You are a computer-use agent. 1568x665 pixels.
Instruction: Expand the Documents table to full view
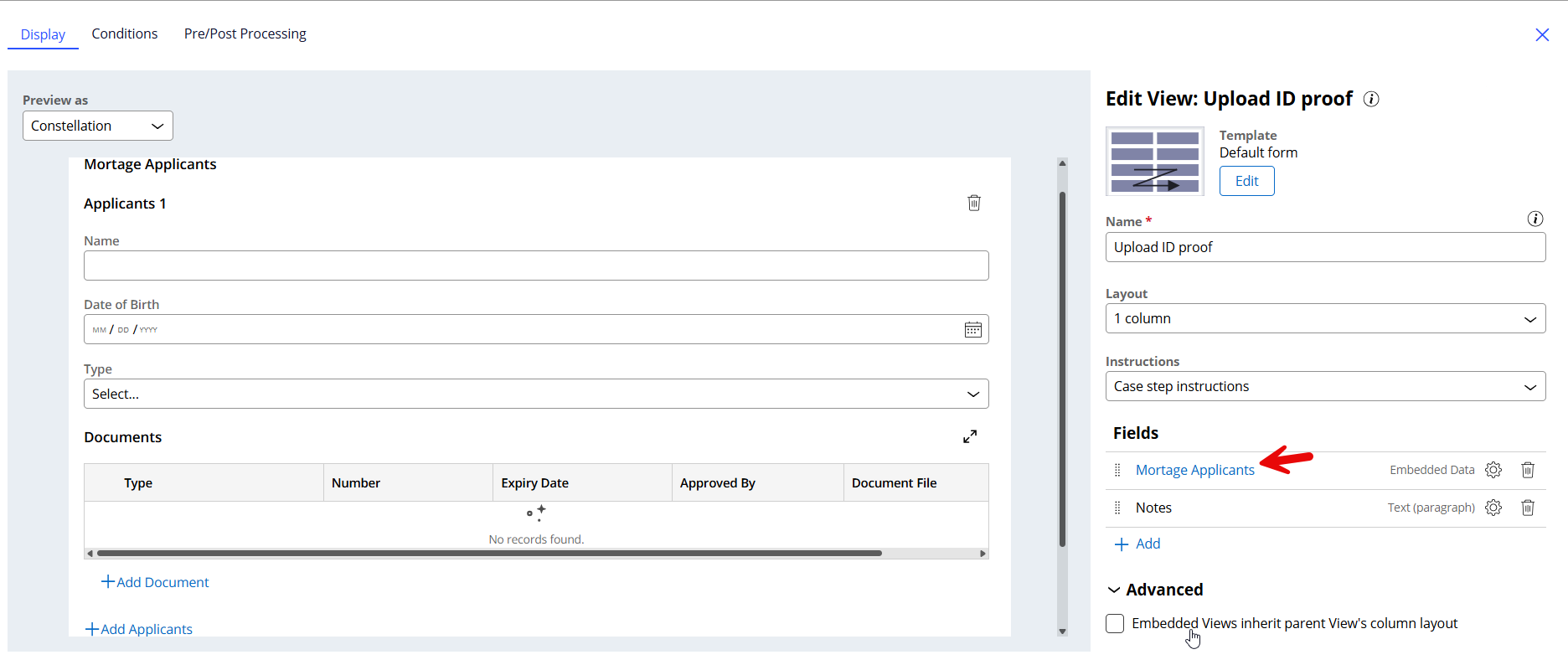(x=970, y=436)
